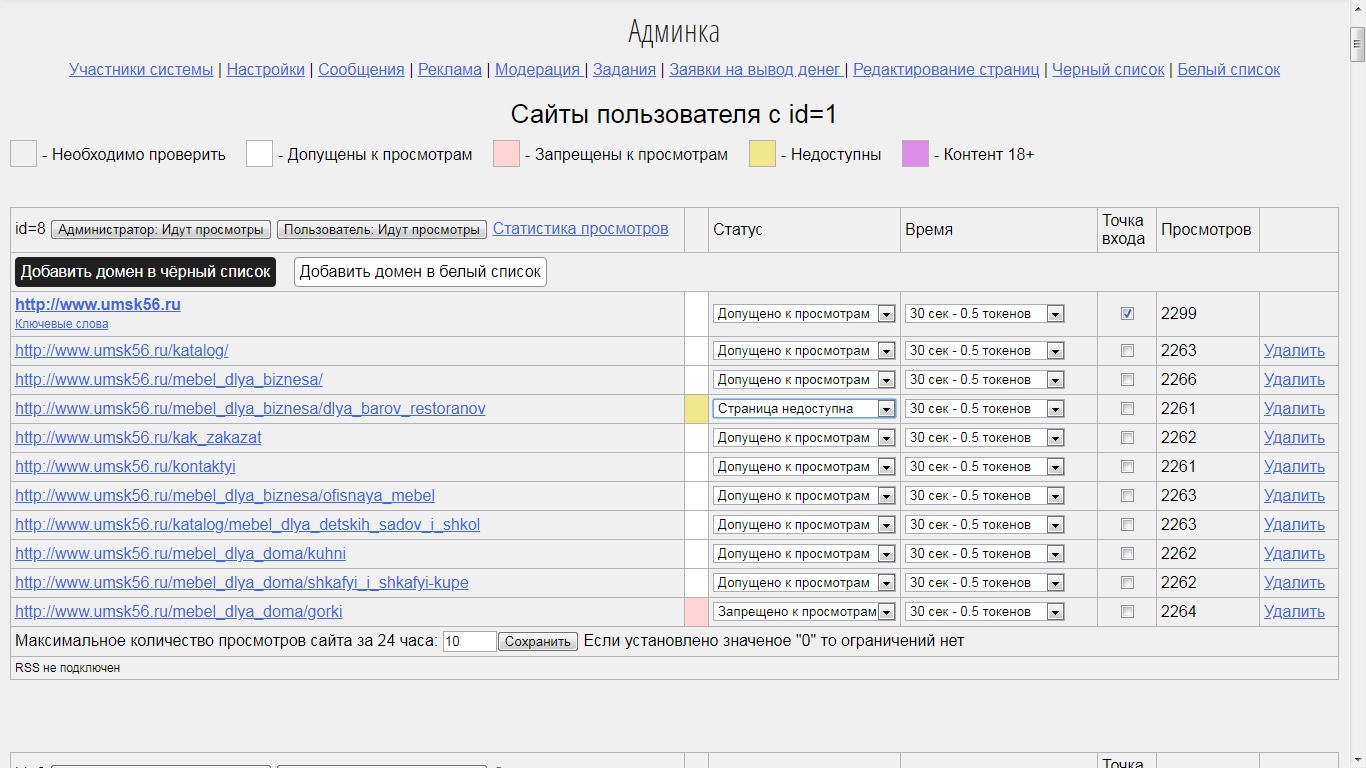Tick entry point checkbox for kak_zakazat row
The image size is (1366, 768).
coord(1128,438)
